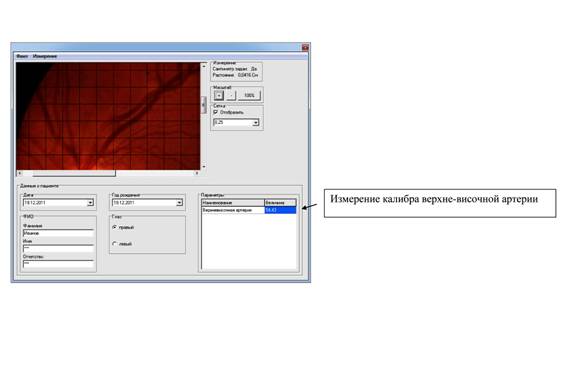
Task: Click the highlighted artery value cell
Action: [x=280, y=210]
